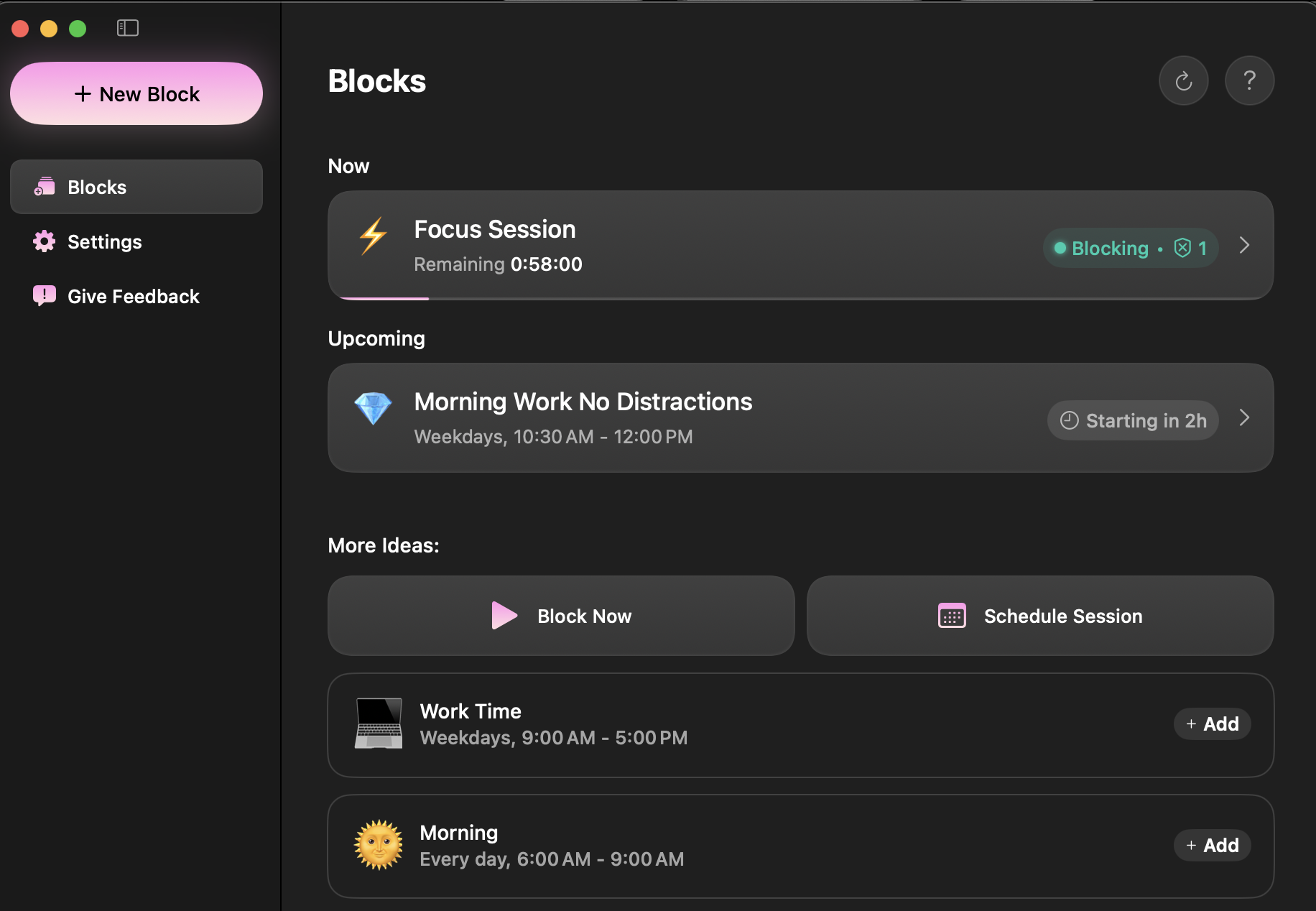The width and height of the screenshot is (1316, 911).
Task: Click the More Ideas: heading
Action: point(384,545)
